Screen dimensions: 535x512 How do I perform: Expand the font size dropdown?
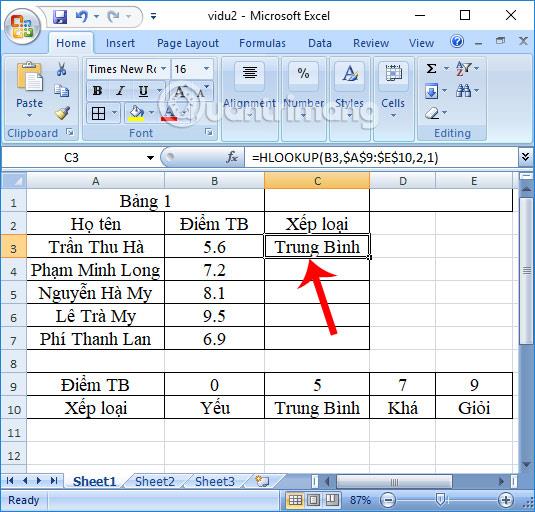pyautogui.click(x=206, y=69)
